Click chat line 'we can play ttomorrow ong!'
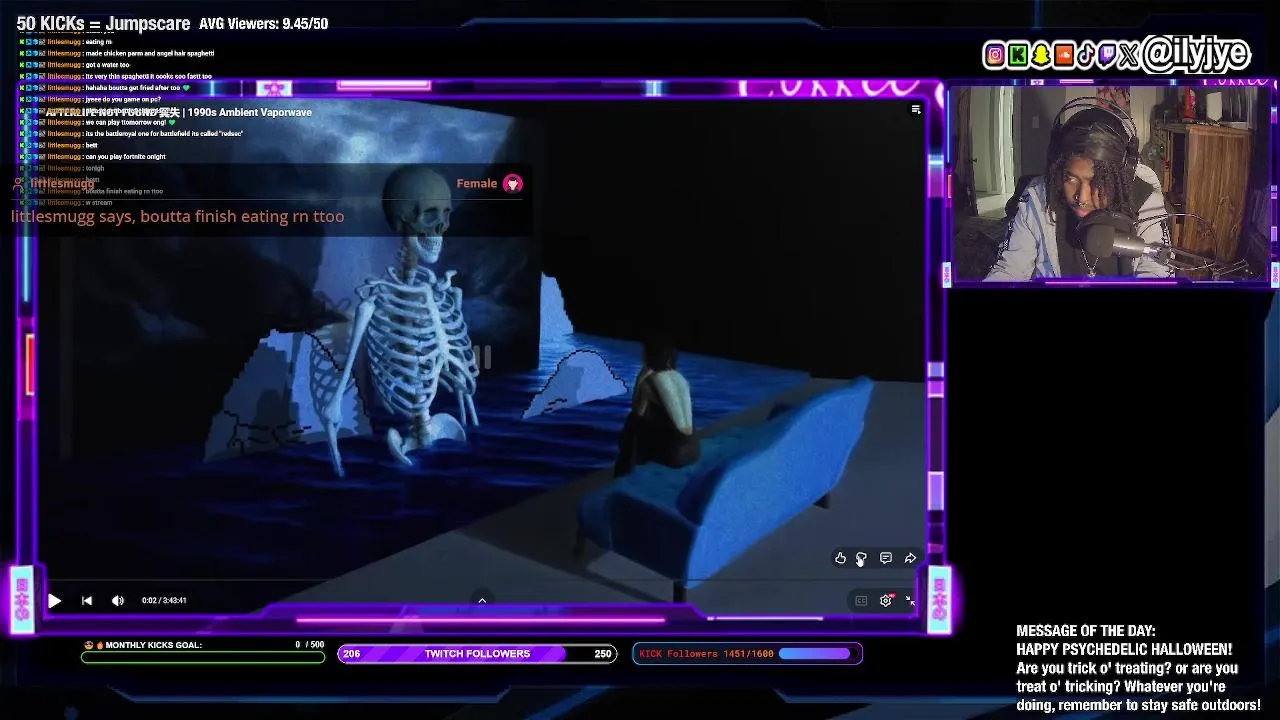The image size is (1280, 720). (x=125, y=122)
